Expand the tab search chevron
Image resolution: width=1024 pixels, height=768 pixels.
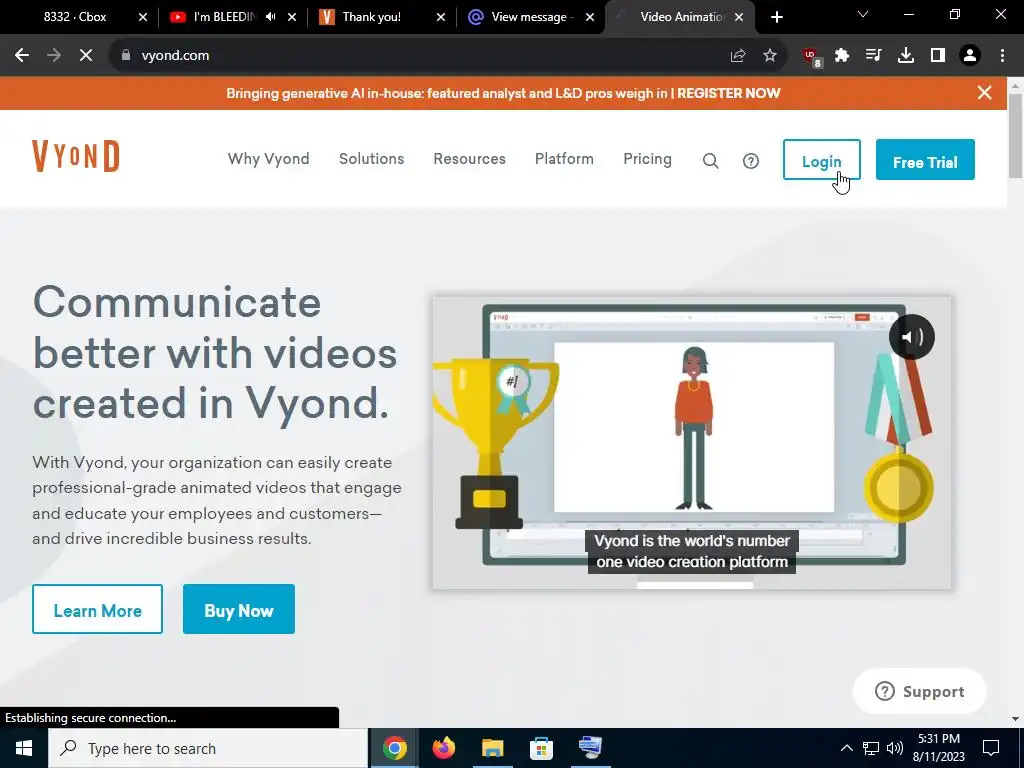[x=863, y=14]
